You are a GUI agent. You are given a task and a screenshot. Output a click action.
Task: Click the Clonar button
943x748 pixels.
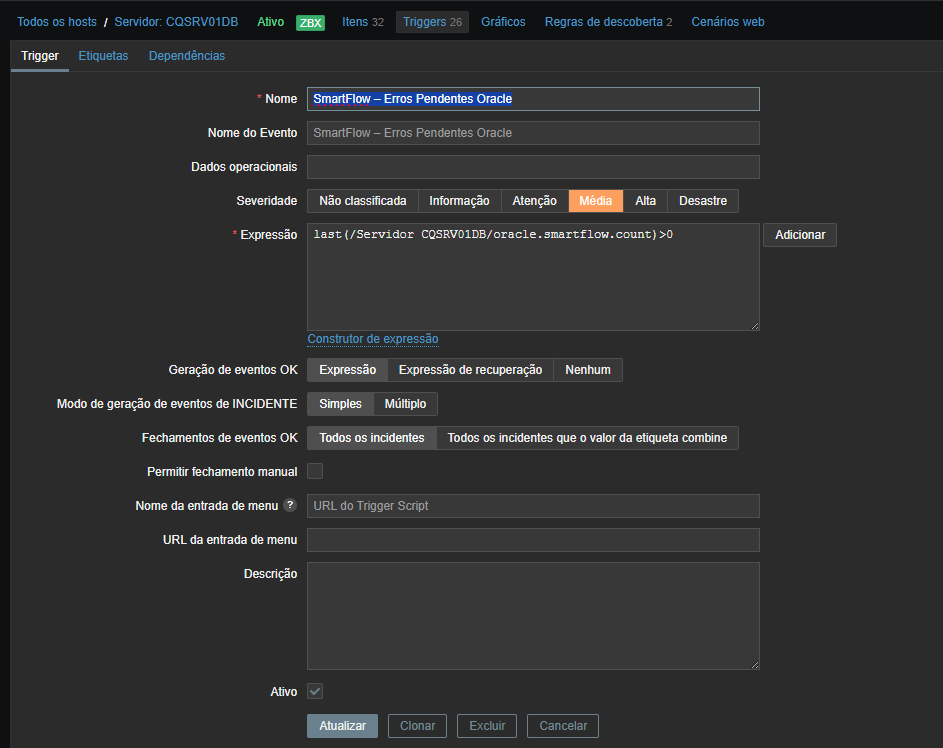click(417, 726)
